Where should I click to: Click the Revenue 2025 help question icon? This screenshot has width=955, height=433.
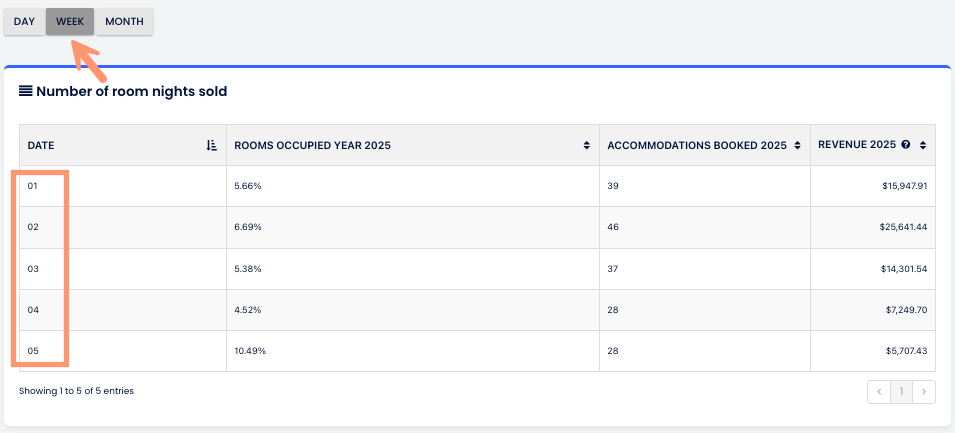click(906, 145)
